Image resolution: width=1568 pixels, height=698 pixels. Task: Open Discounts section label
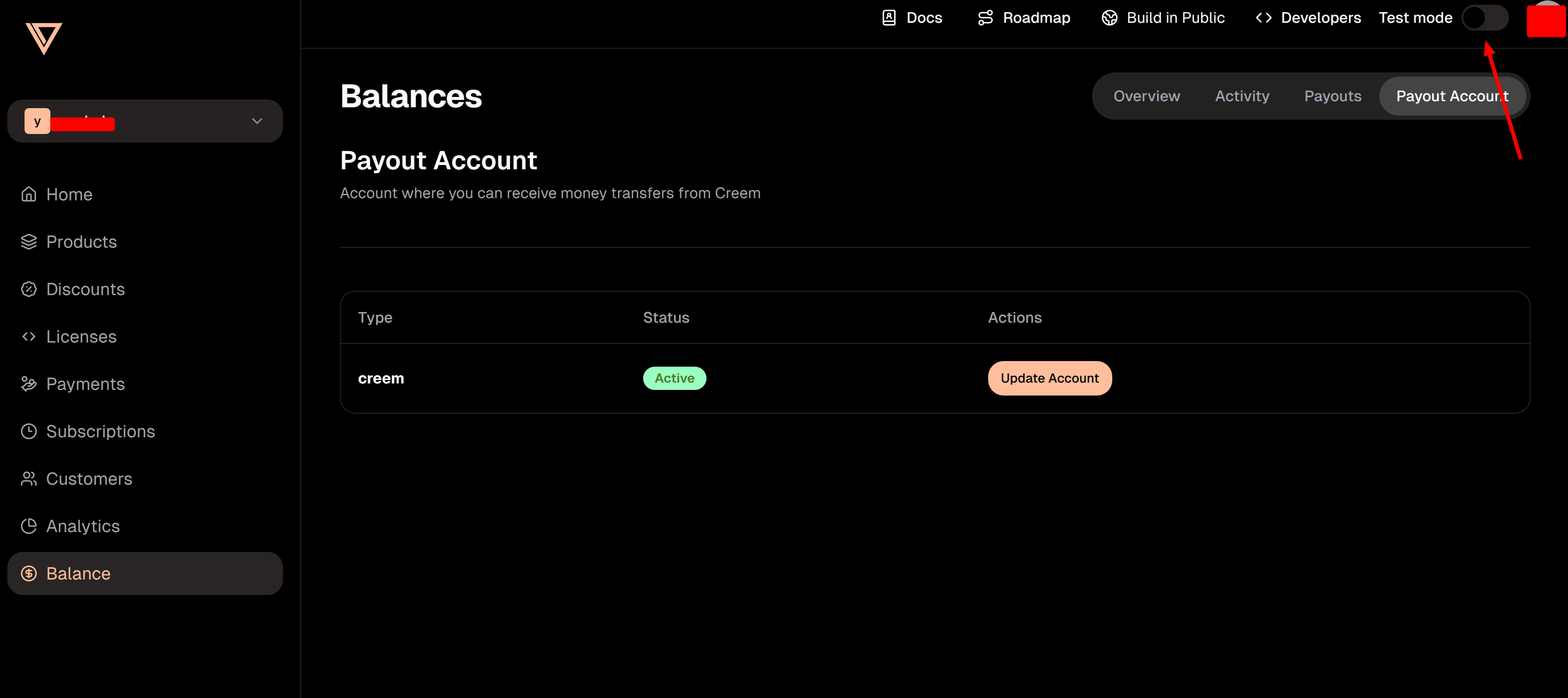coord(85,289)
